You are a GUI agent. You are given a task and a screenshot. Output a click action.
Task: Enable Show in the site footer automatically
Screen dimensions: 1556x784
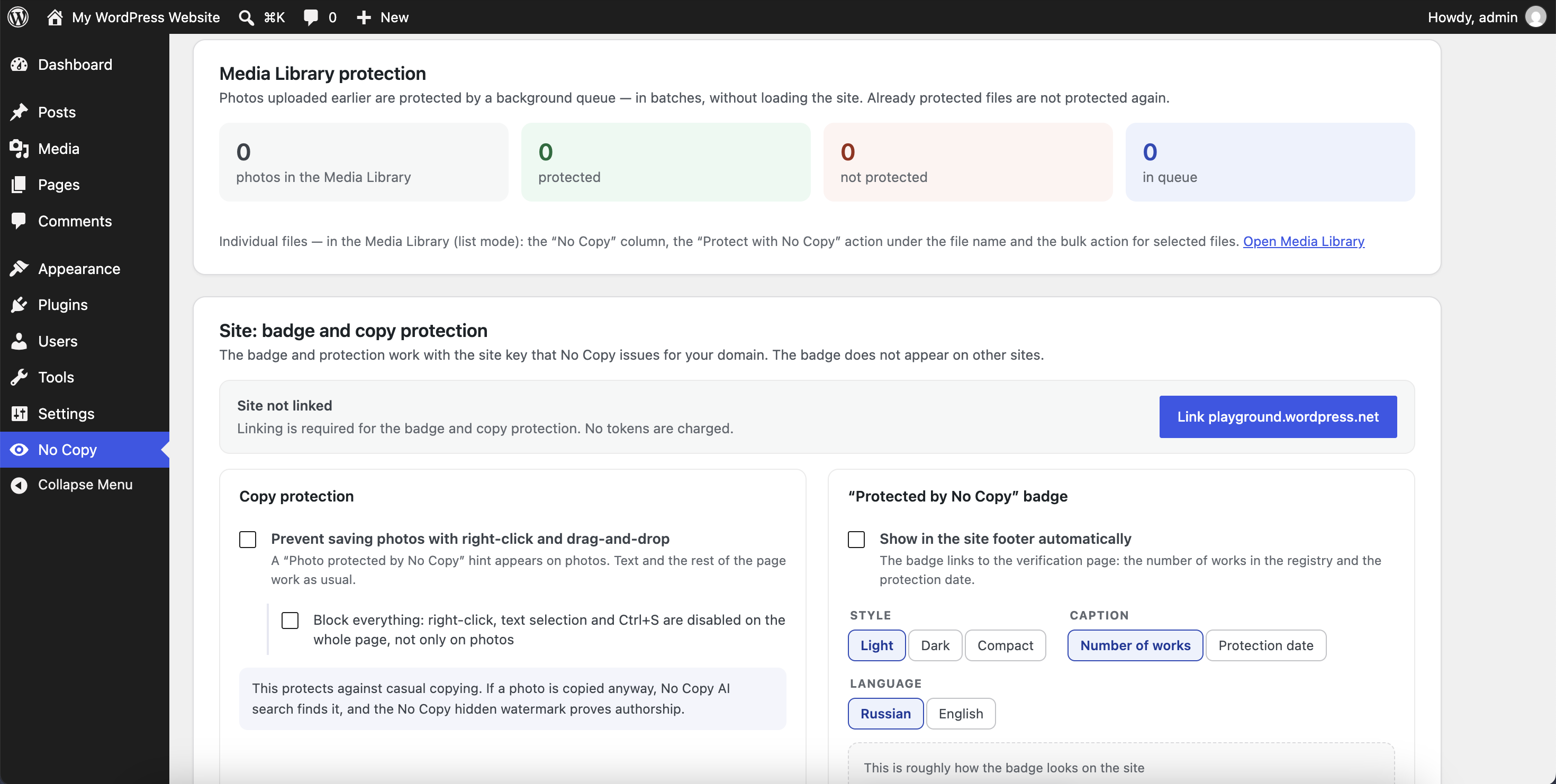(856, 539)
